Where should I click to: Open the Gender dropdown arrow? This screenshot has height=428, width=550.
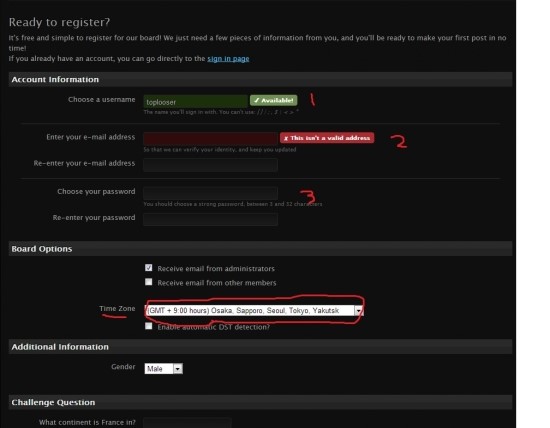[178, 369]
